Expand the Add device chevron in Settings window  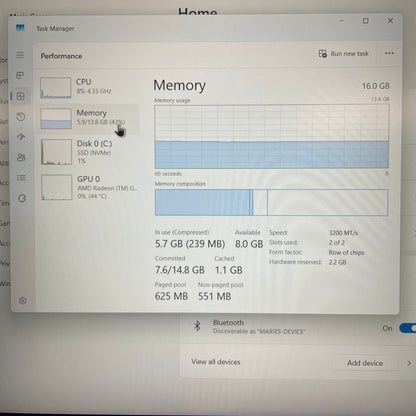click(409, 363)
